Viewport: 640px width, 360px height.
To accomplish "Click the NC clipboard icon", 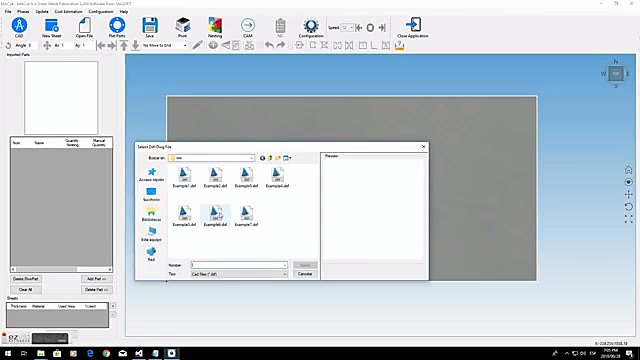I will (280, 26).
